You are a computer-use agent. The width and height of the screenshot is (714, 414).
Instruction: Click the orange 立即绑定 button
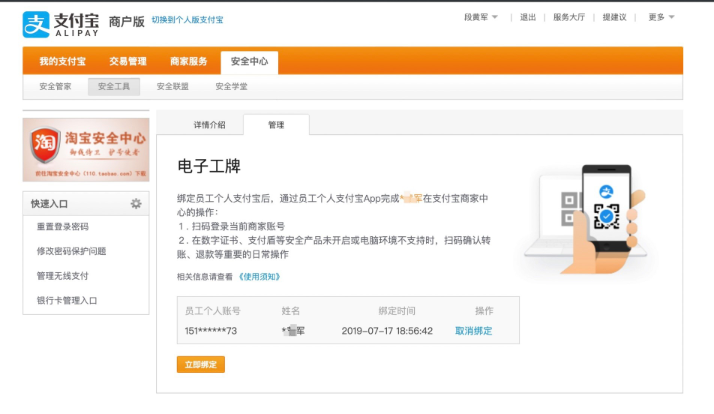click(201, 364)
